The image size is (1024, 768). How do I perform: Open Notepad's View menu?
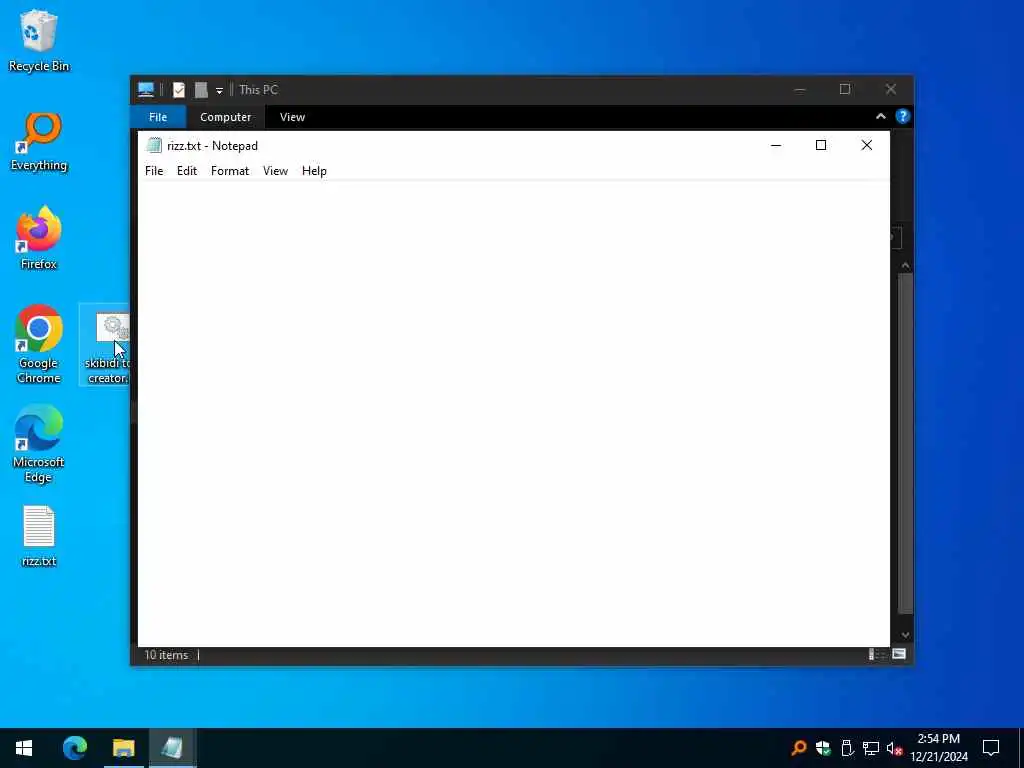tap(275, 171)
